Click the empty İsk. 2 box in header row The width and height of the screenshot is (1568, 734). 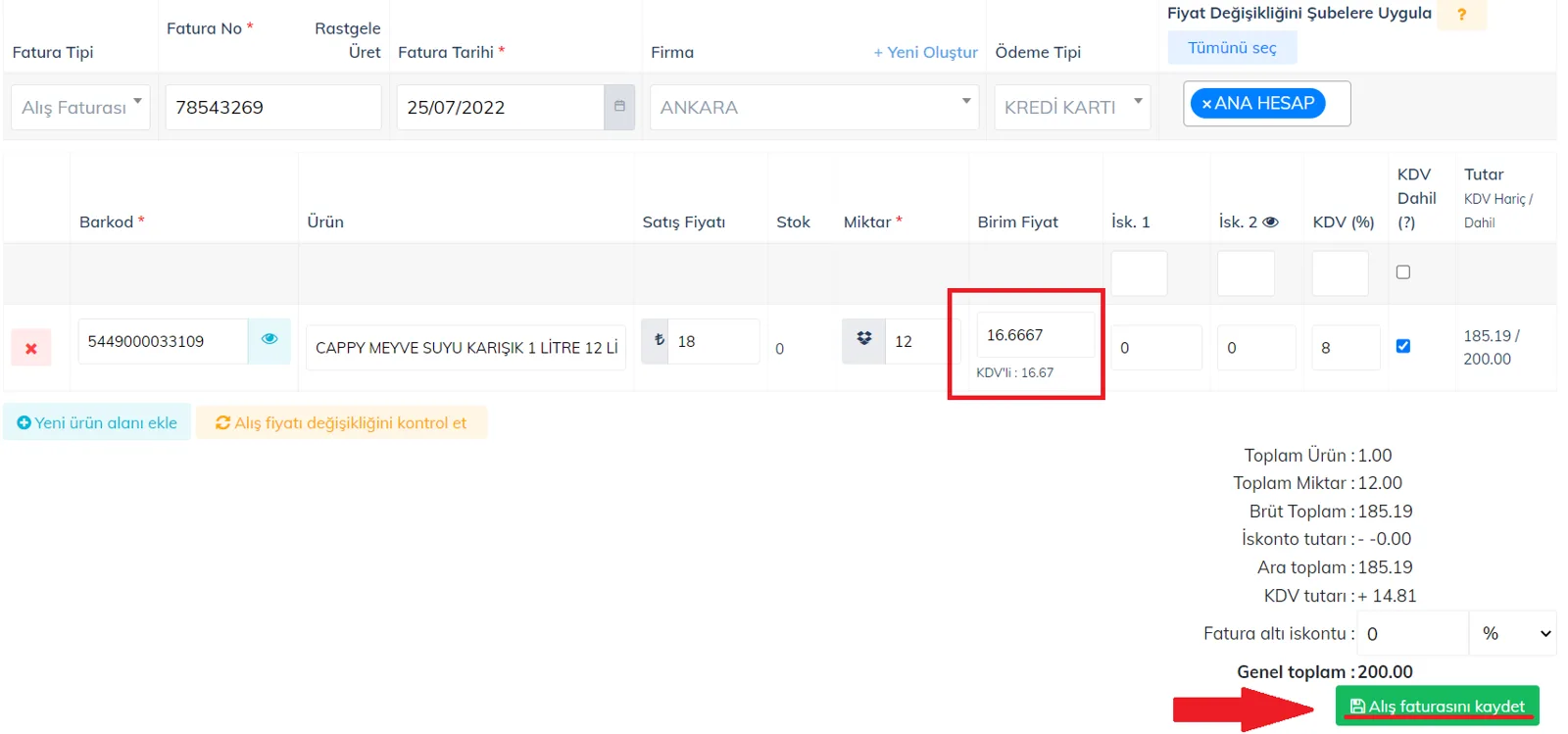pos(1246,273)
